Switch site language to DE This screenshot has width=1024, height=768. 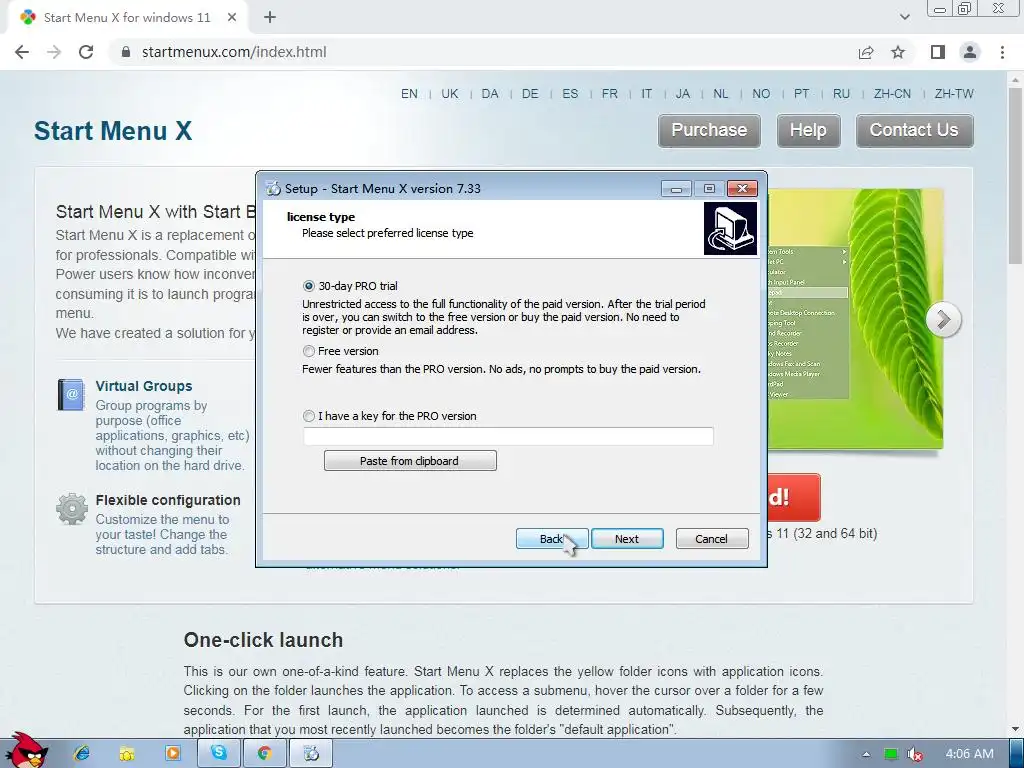530,93
